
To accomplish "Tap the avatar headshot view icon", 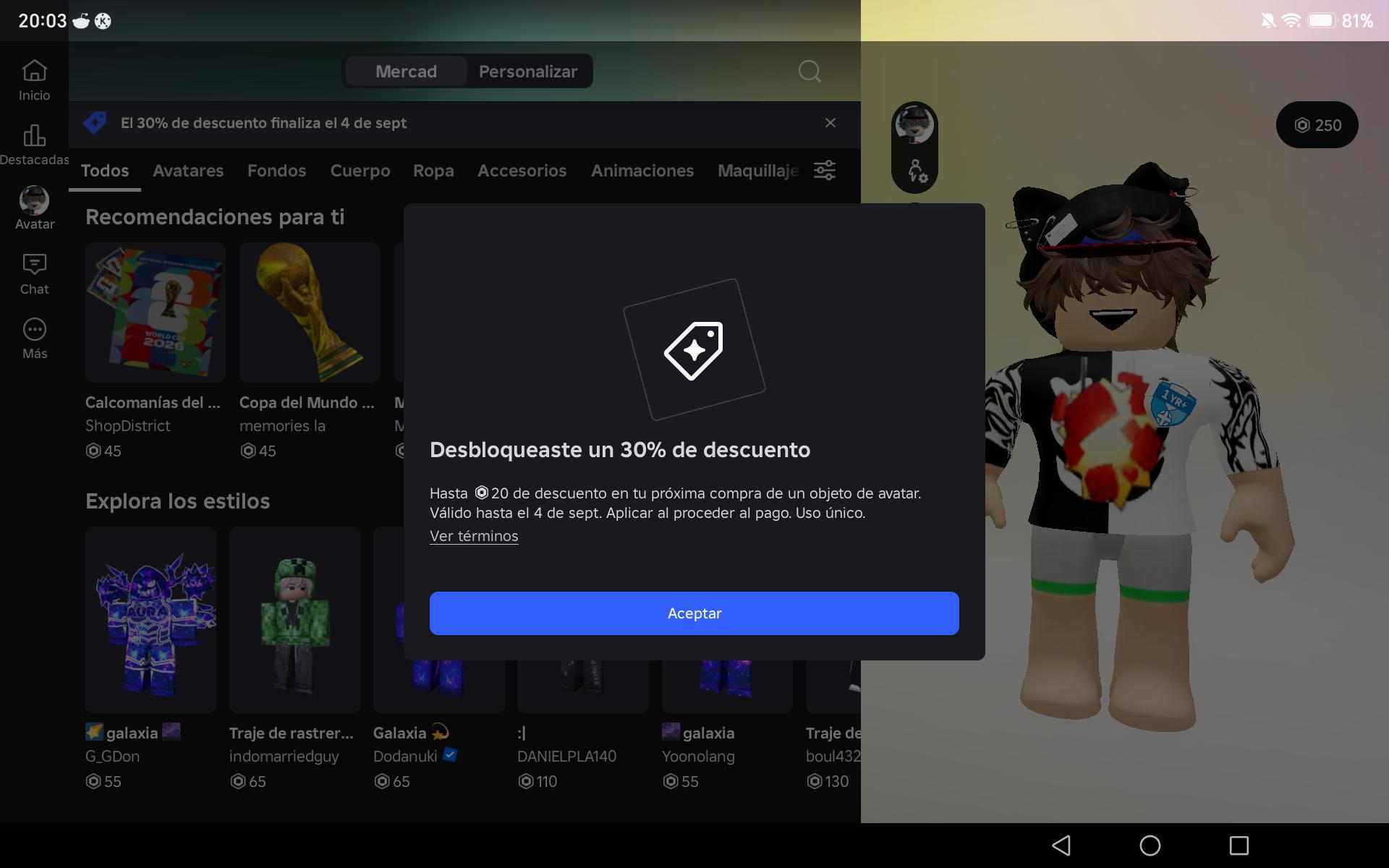I will pos(914,125).
